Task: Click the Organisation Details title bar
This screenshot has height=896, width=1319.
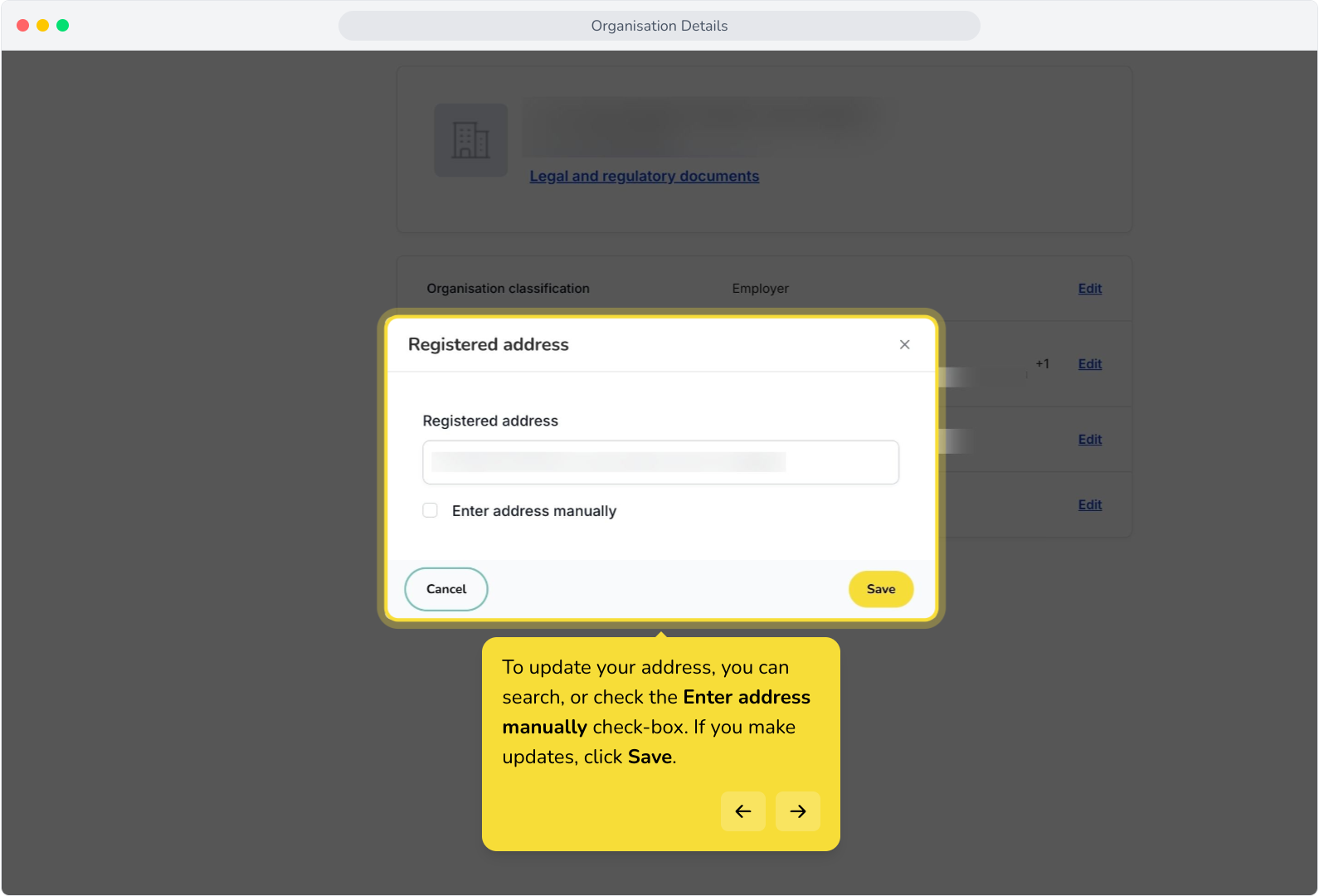Action: pos(659,26)
